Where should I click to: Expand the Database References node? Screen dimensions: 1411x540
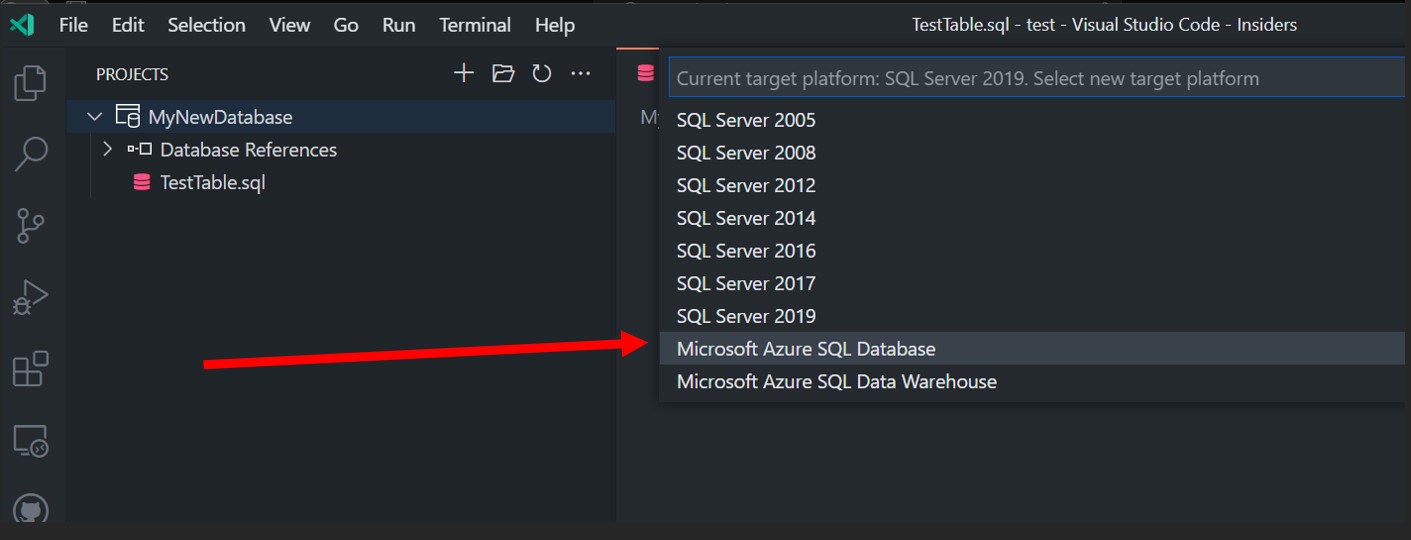(108, 150)
